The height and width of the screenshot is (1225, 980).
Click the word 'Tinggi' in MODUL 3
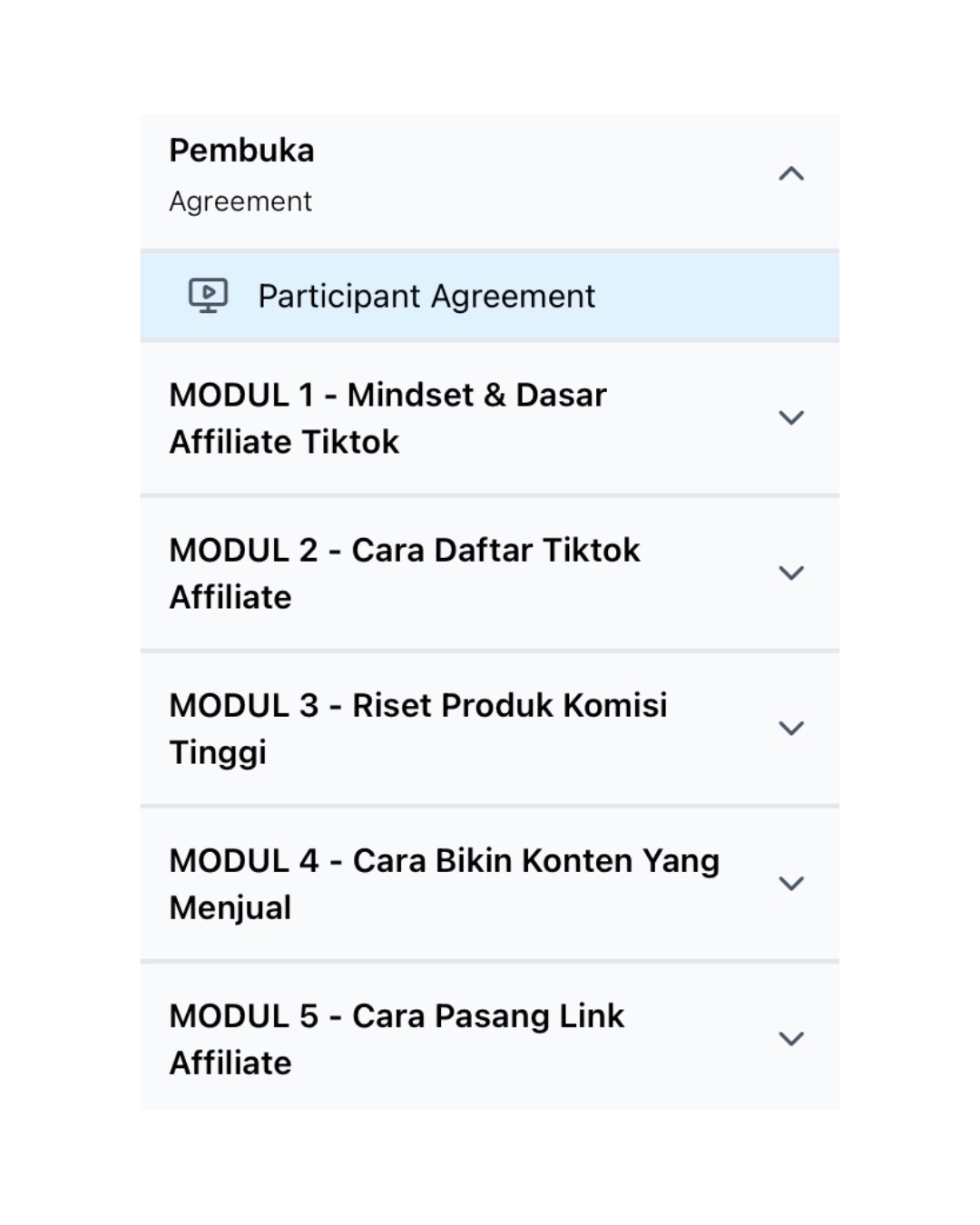218,753
